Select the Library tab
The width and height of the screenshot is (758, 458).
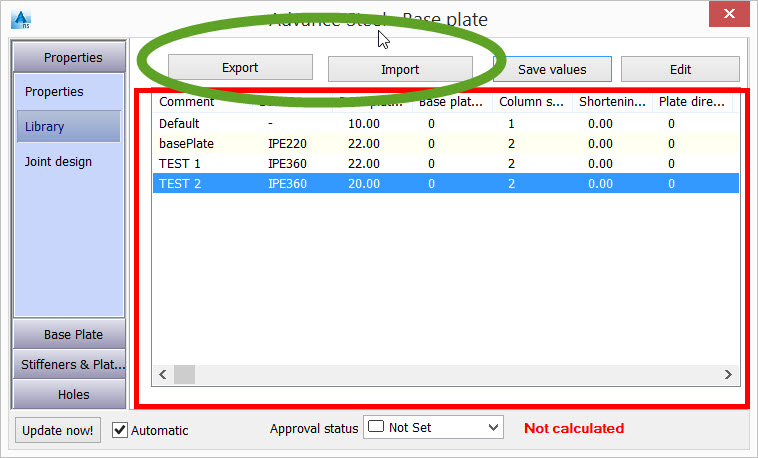[x=69, y=126]
